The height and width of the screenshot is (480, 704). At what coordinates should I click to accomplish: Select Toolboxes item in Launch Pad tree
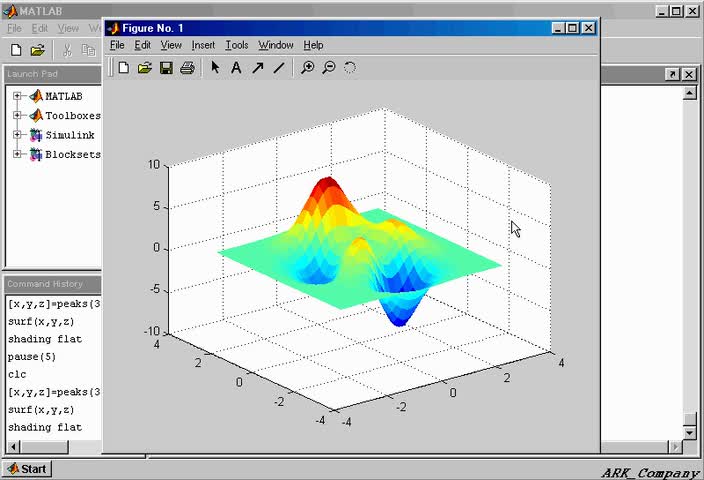[73, 115]
